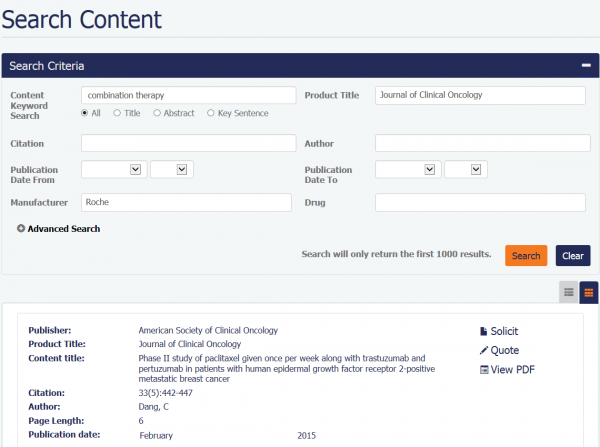Choose the Abstract radio option
600x447 pixels.
pos(157,113)
